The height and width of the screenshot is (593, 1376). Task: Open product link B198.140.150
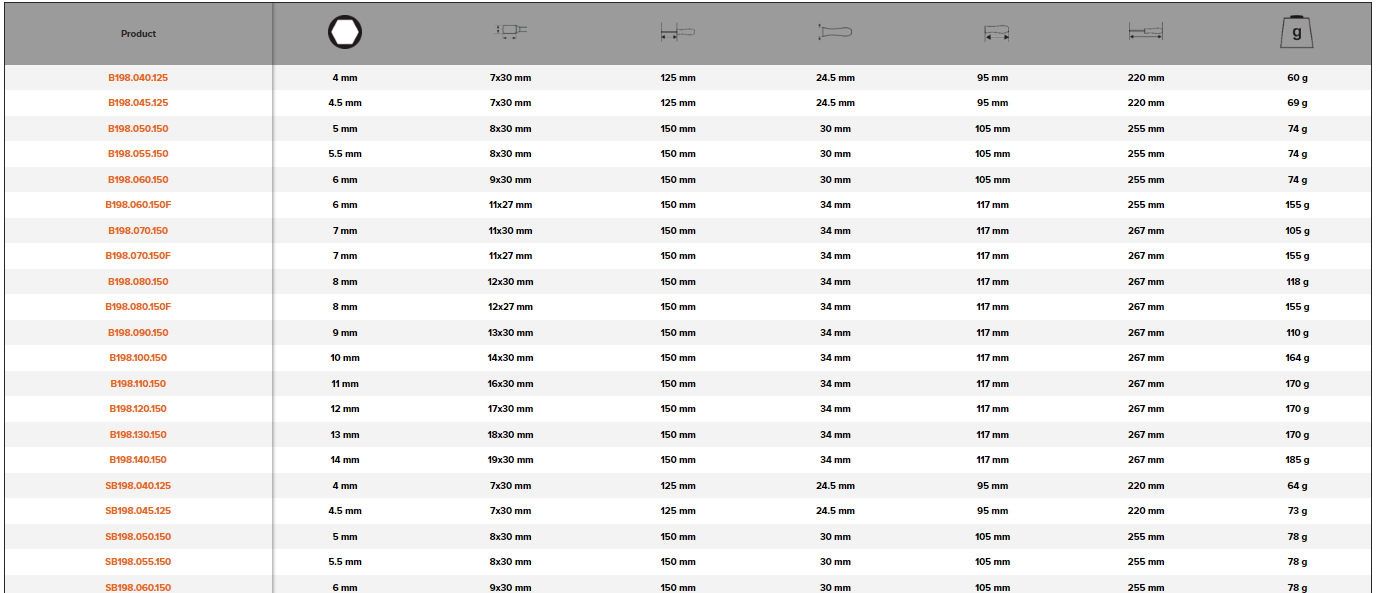pos(138,460)
